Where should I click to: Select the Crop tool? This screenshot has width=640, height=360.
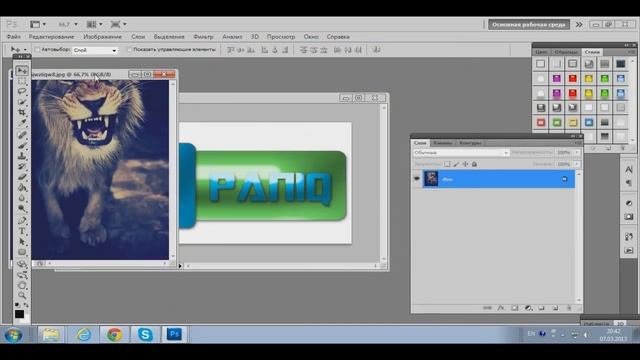[22, 112]
